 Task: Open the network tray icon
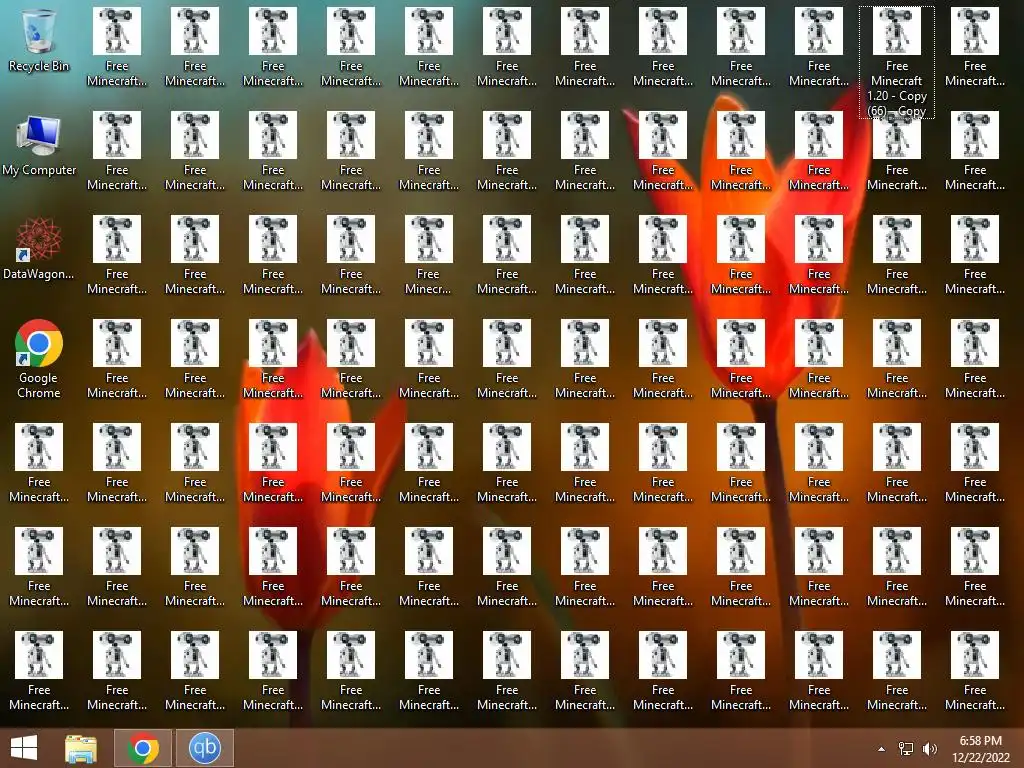pos(906,749)
